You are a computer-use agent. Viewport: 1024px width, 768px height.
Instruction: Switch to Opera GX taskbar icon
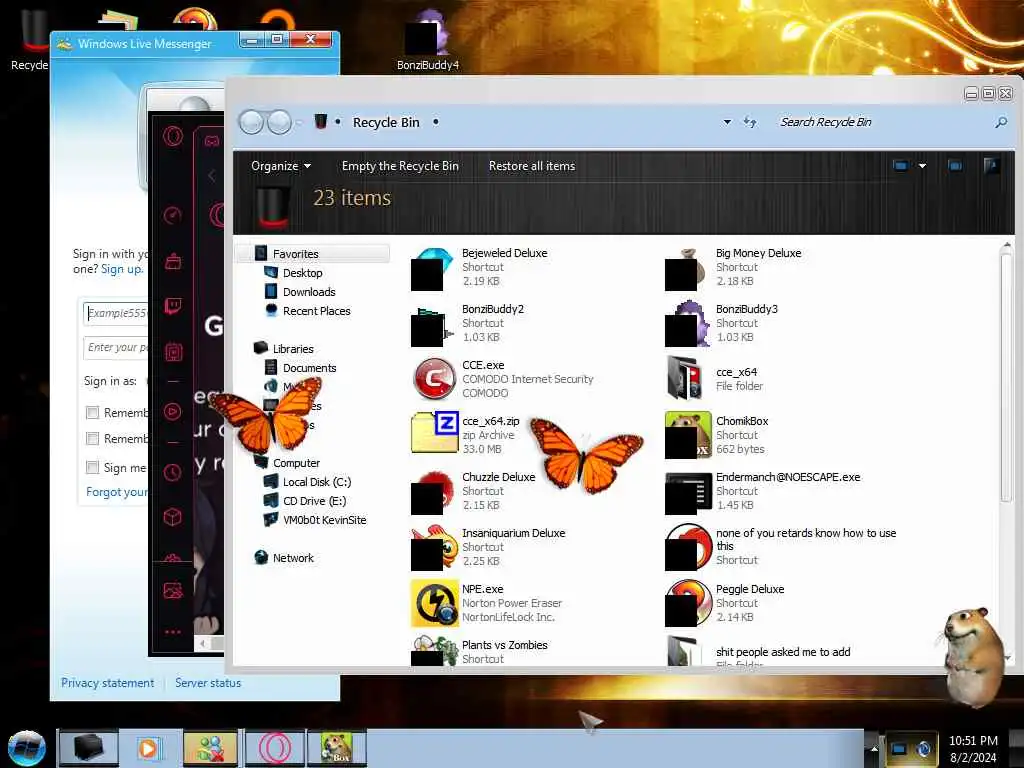275,748
